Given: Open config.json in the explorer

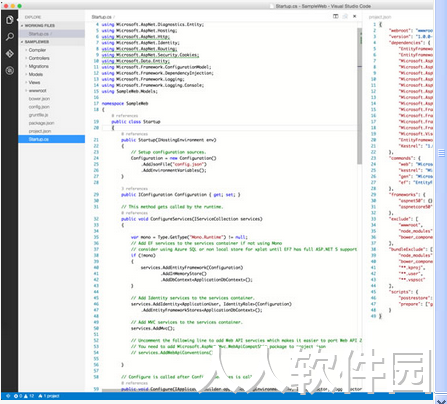Looking at the screenshot, I should coord(51,107).
